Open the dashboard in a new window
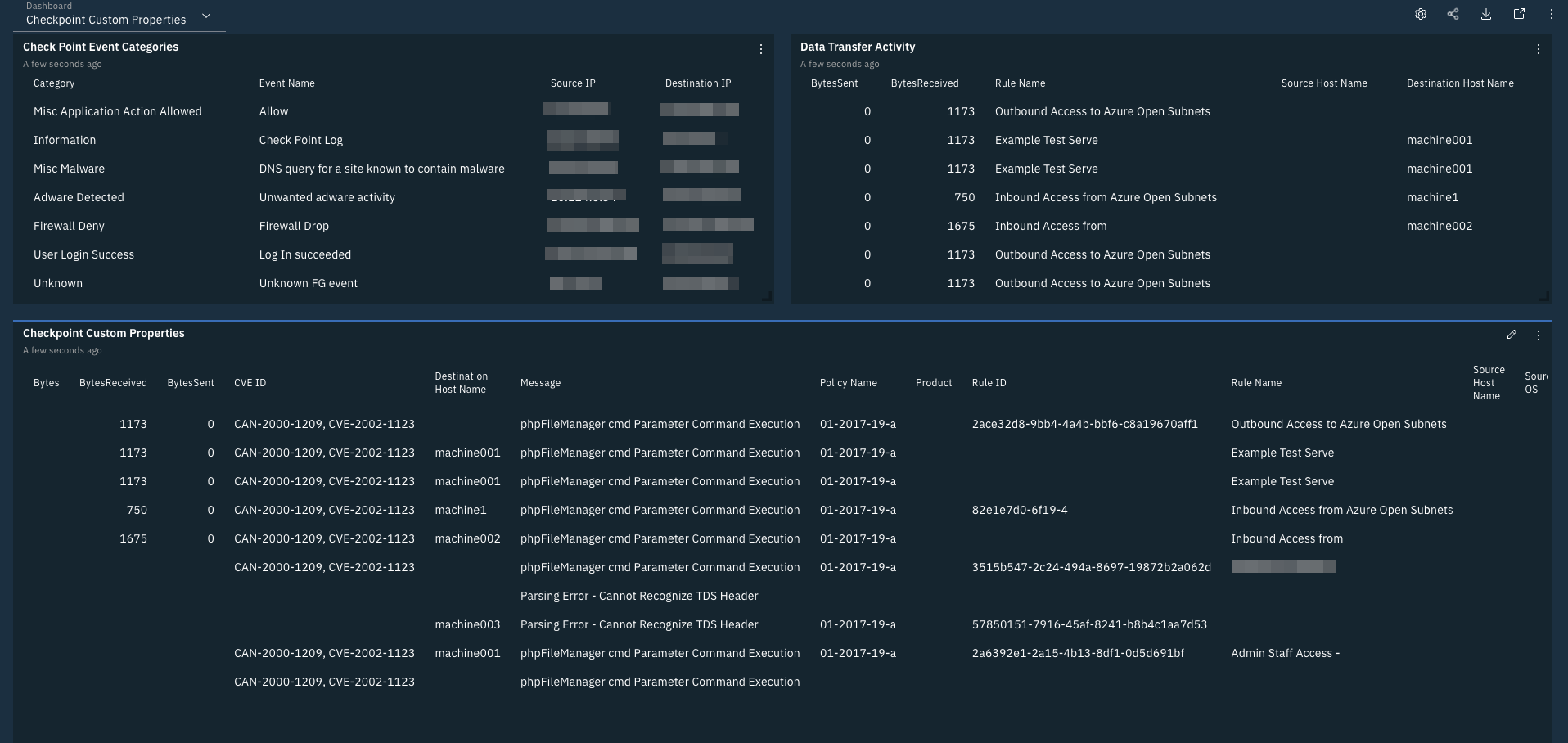Image resolution: width=1568 pixels, height=743 pixels. 1519,14
